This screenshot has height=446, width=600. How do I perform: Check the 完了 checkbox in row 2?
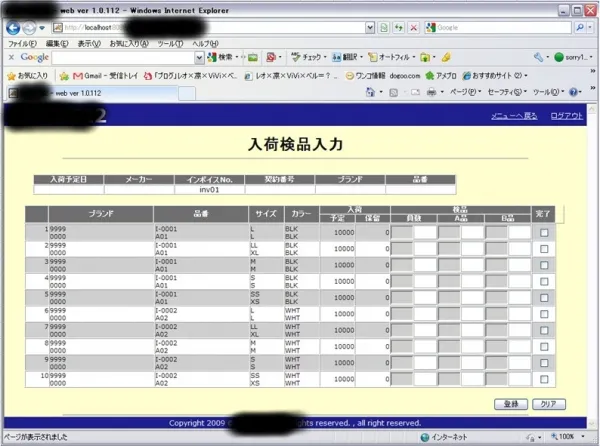click(544, 249)
